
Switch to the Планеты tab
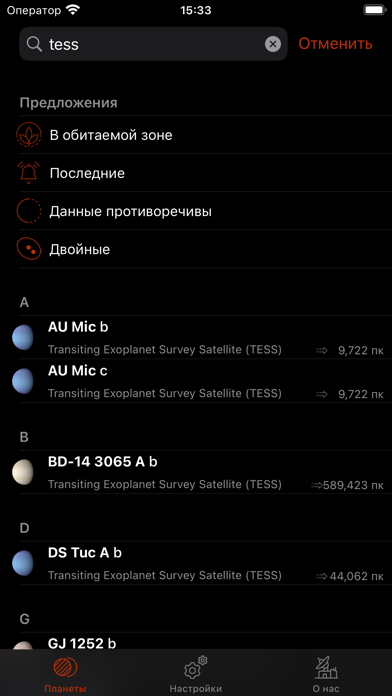pyautogui.click(x=65, y=674)
